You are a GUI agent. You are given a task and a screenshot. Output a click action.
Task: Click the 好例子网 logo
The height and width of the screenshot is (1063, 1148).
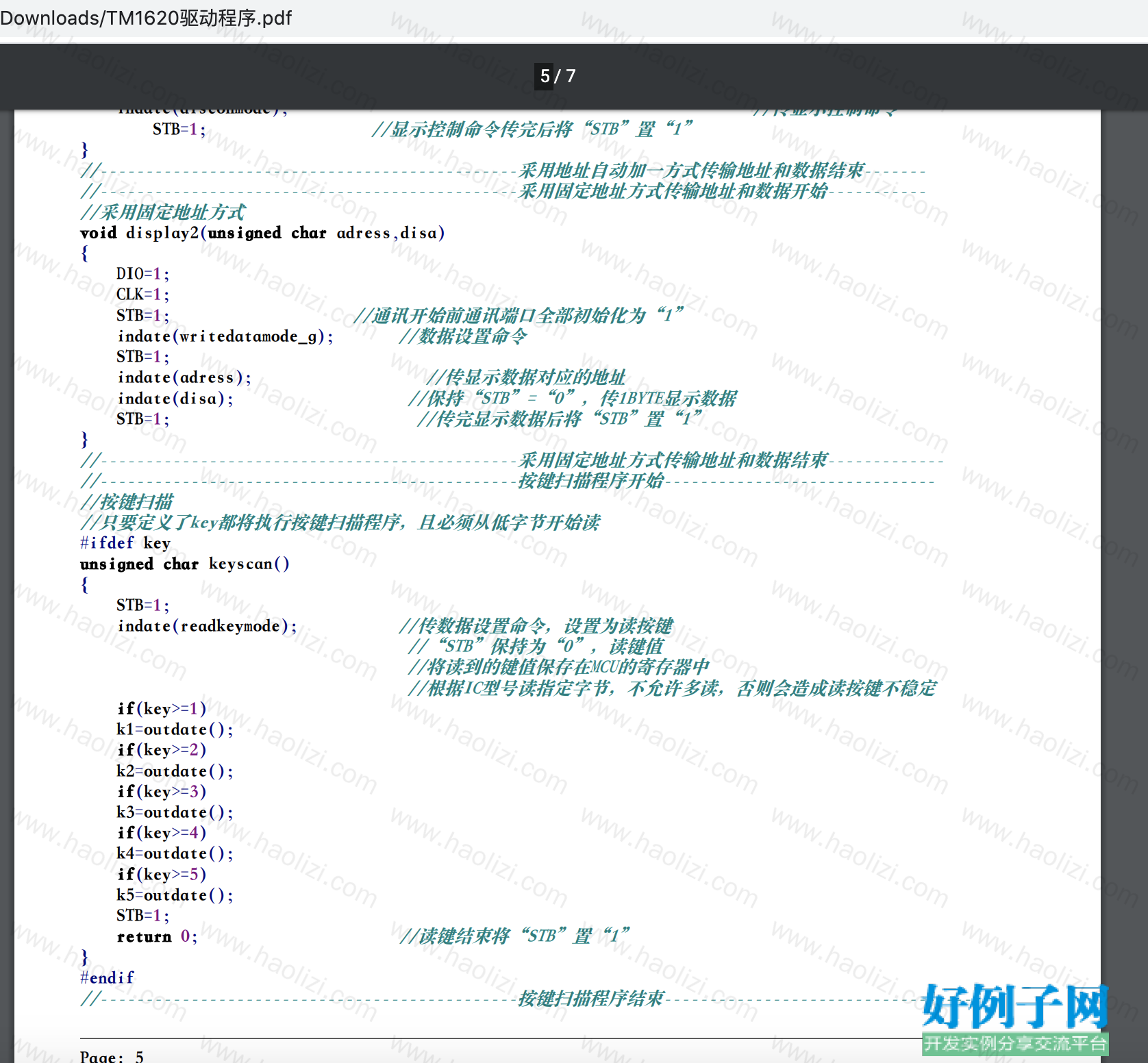click(x=1015, y=1019)
